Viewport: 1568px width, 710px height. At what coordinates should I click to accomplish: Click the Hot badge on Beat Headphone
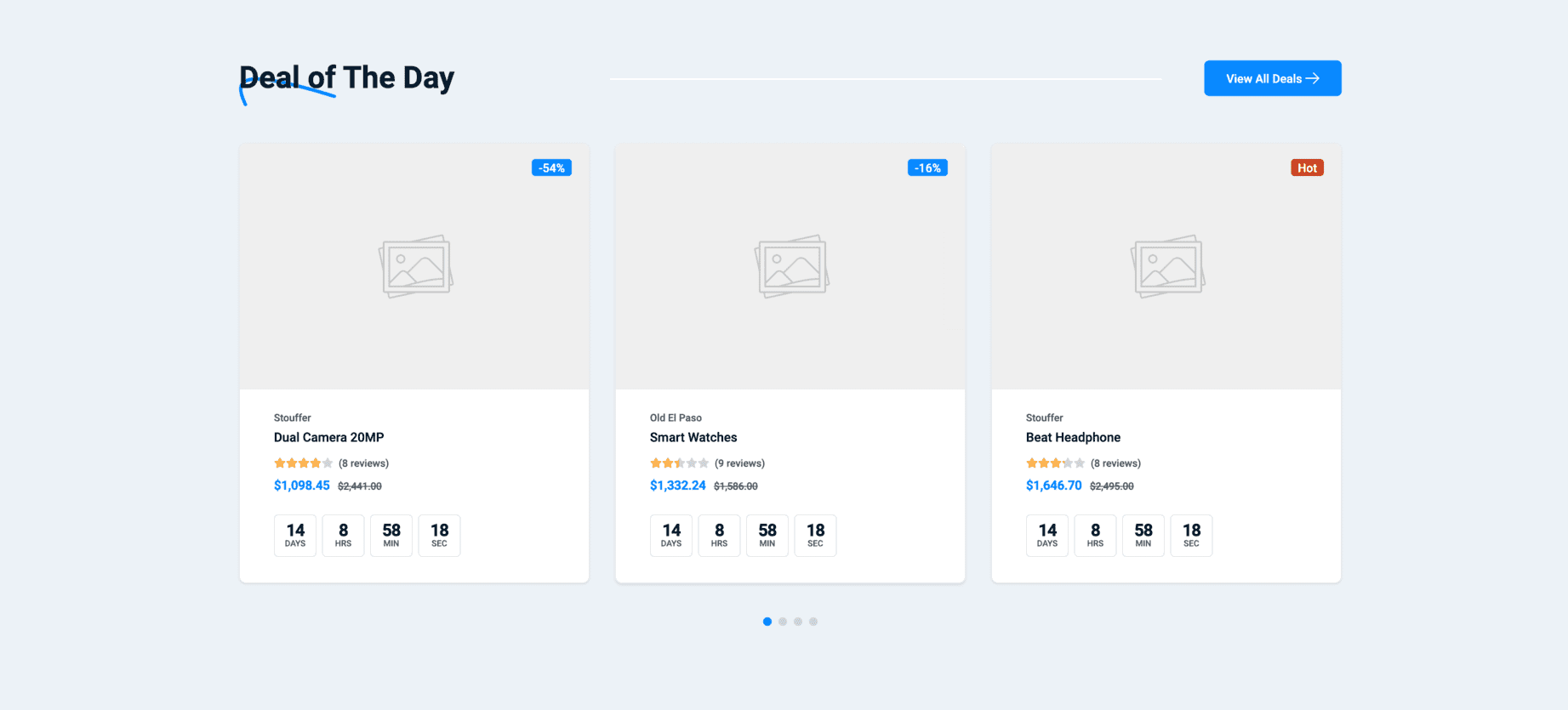[x=1307, y=168]
